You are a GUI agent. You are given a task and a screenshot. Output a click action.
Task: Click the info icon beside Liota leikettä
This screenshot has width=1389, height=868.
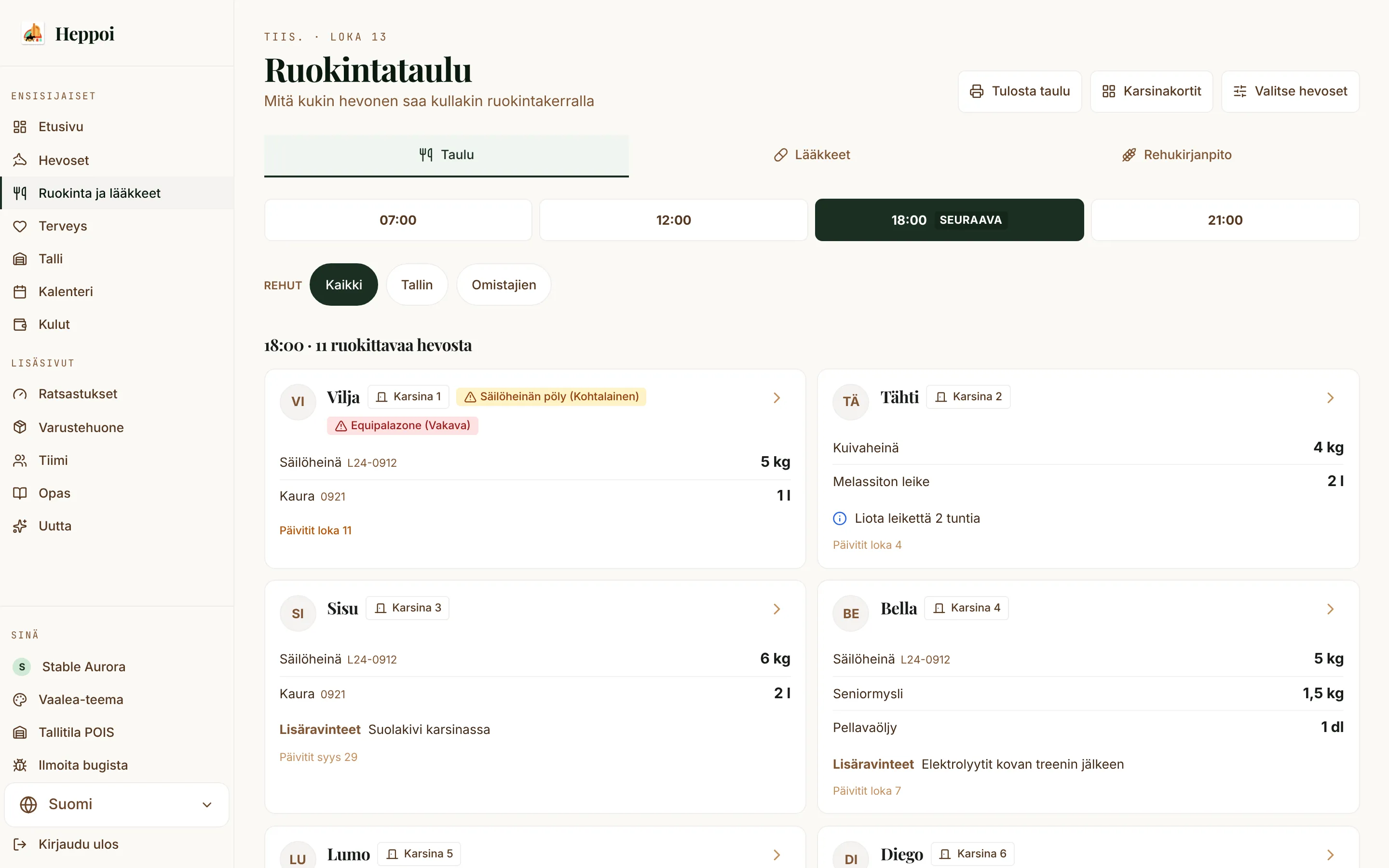[x=840, y=518]
